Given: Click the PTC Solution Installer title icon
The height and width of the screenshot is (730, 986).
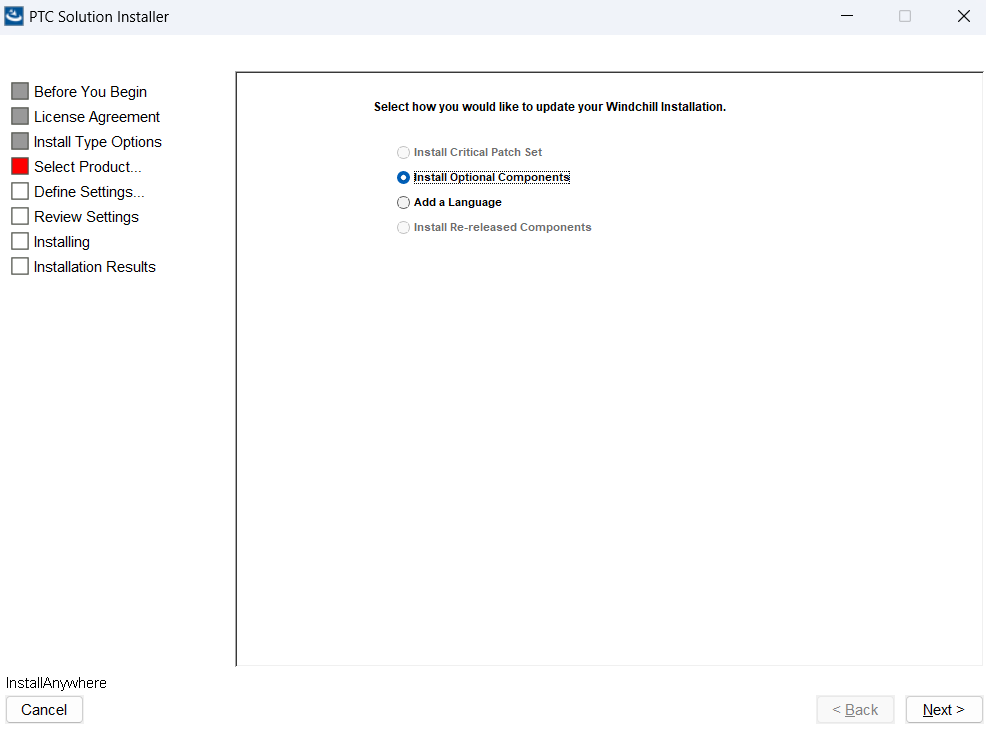Looking at the screenshot, I should pos(14,16).
